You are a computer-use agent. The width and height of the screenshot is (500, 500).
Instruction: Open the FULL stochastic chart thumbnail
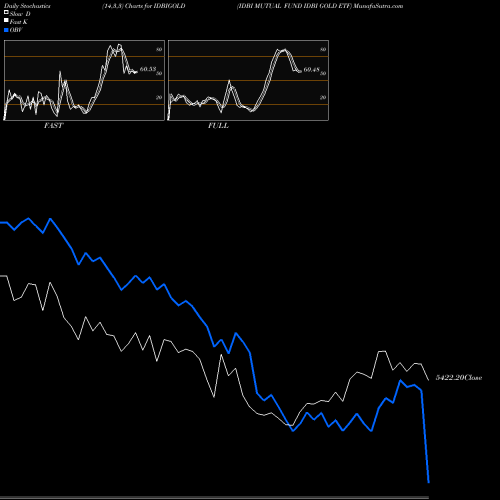point(248,80)
